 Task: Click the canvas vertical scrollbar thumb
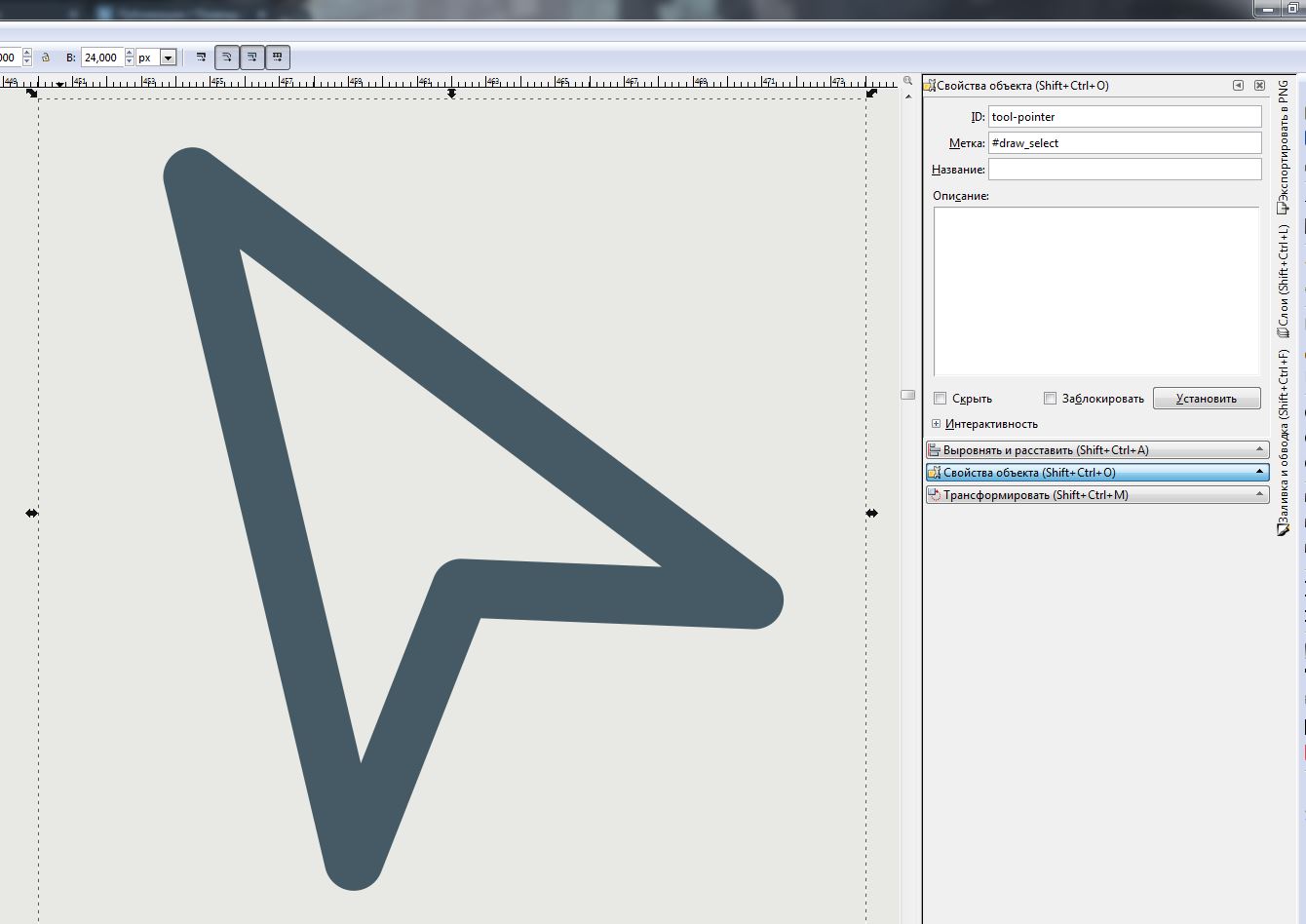coord(908,395)
